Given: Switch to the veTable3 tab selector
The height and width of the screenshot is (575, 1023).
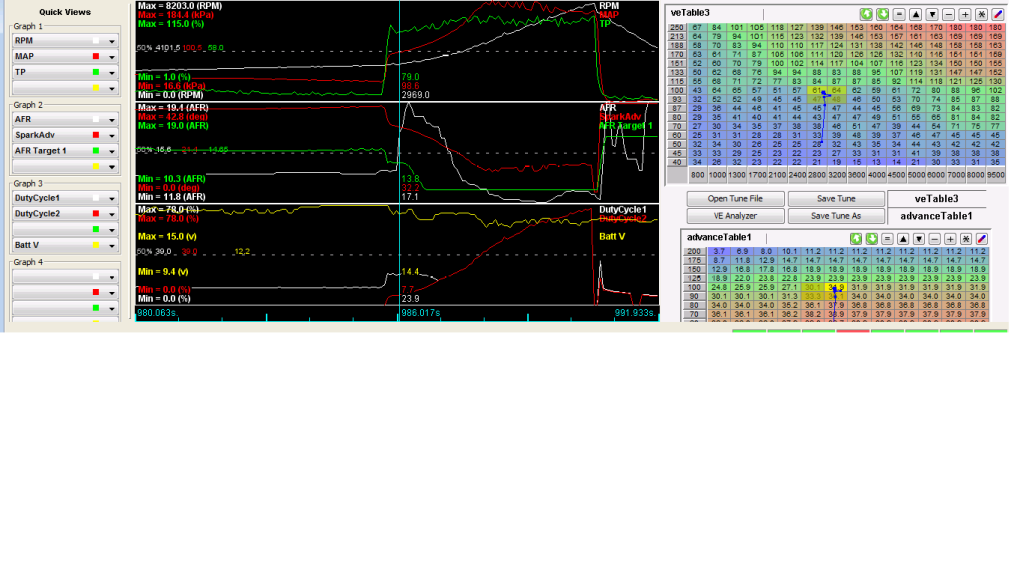Looking at the screenshot, I should coord(936,199).
